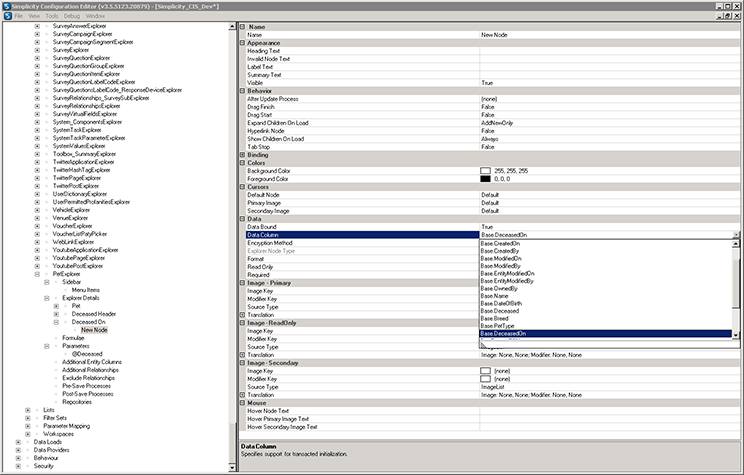Open the Data Column dropdown arrow
The width and height of the screenshot is (744, 475).
(x=736, y=235)
